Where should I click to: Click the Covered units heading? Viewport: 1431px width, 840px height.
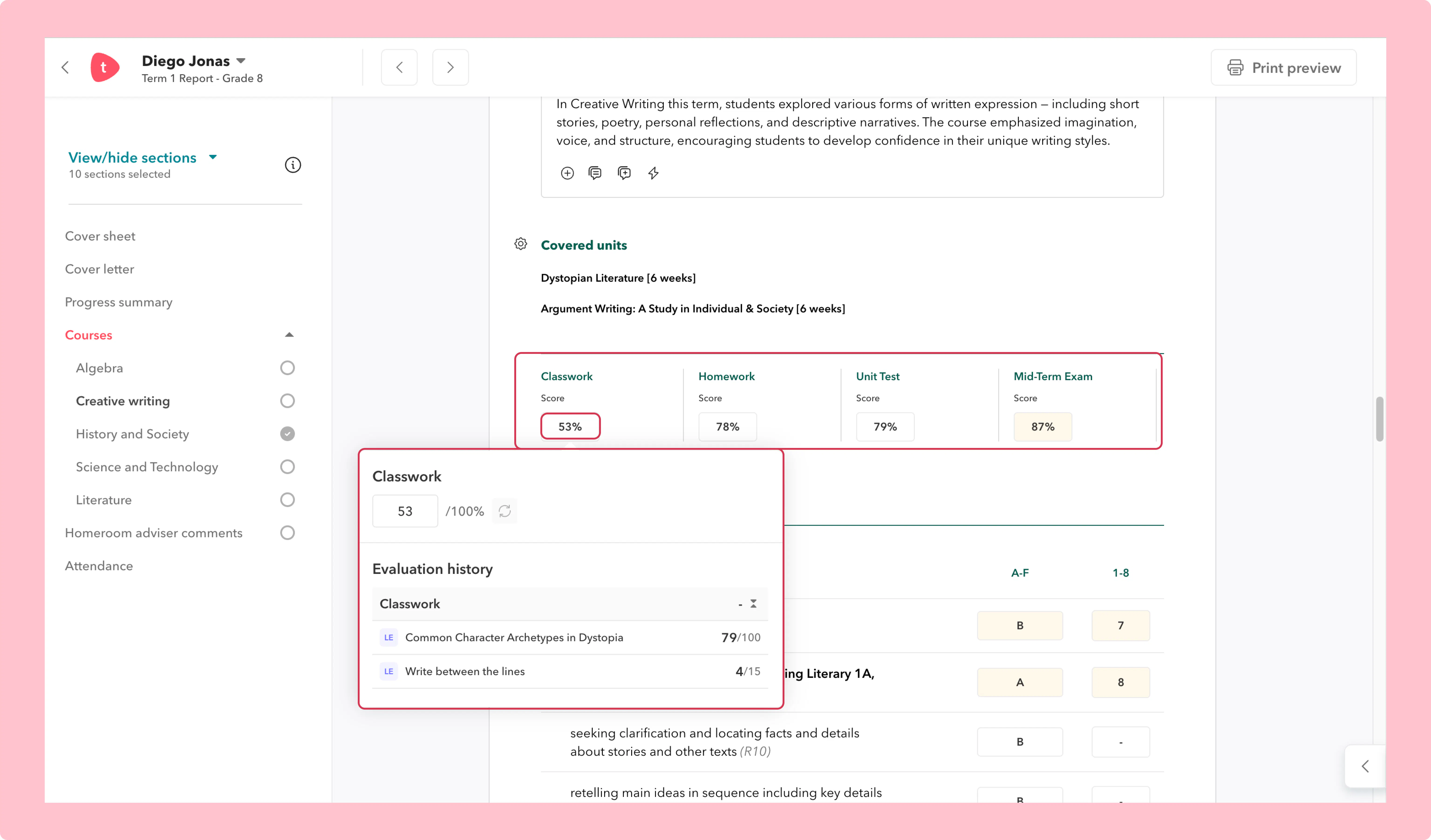pos(584,245)
